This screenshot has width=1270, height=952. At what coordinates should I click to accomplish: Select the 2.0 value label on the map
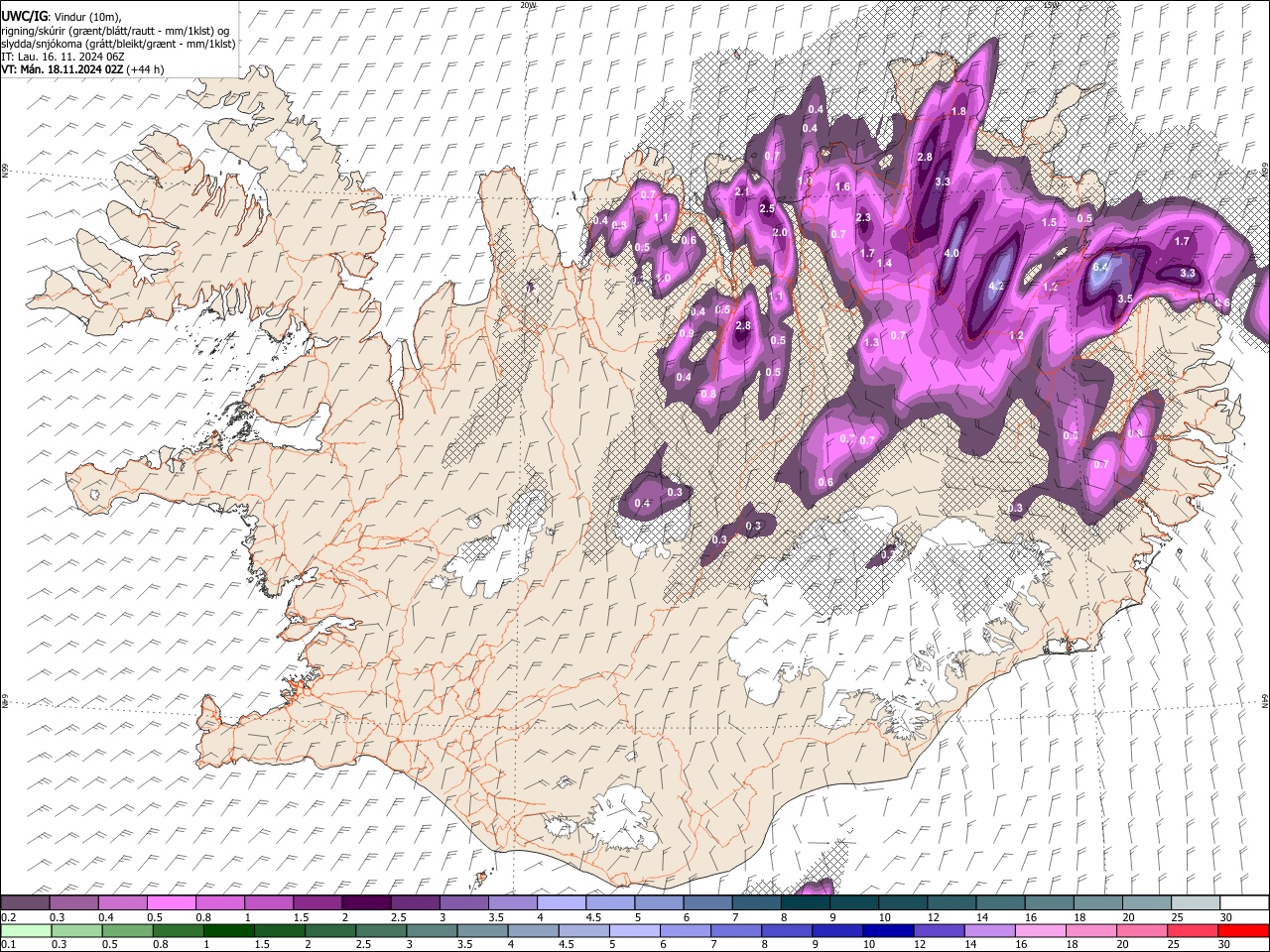pyautogui.click(x=780, y=233)
